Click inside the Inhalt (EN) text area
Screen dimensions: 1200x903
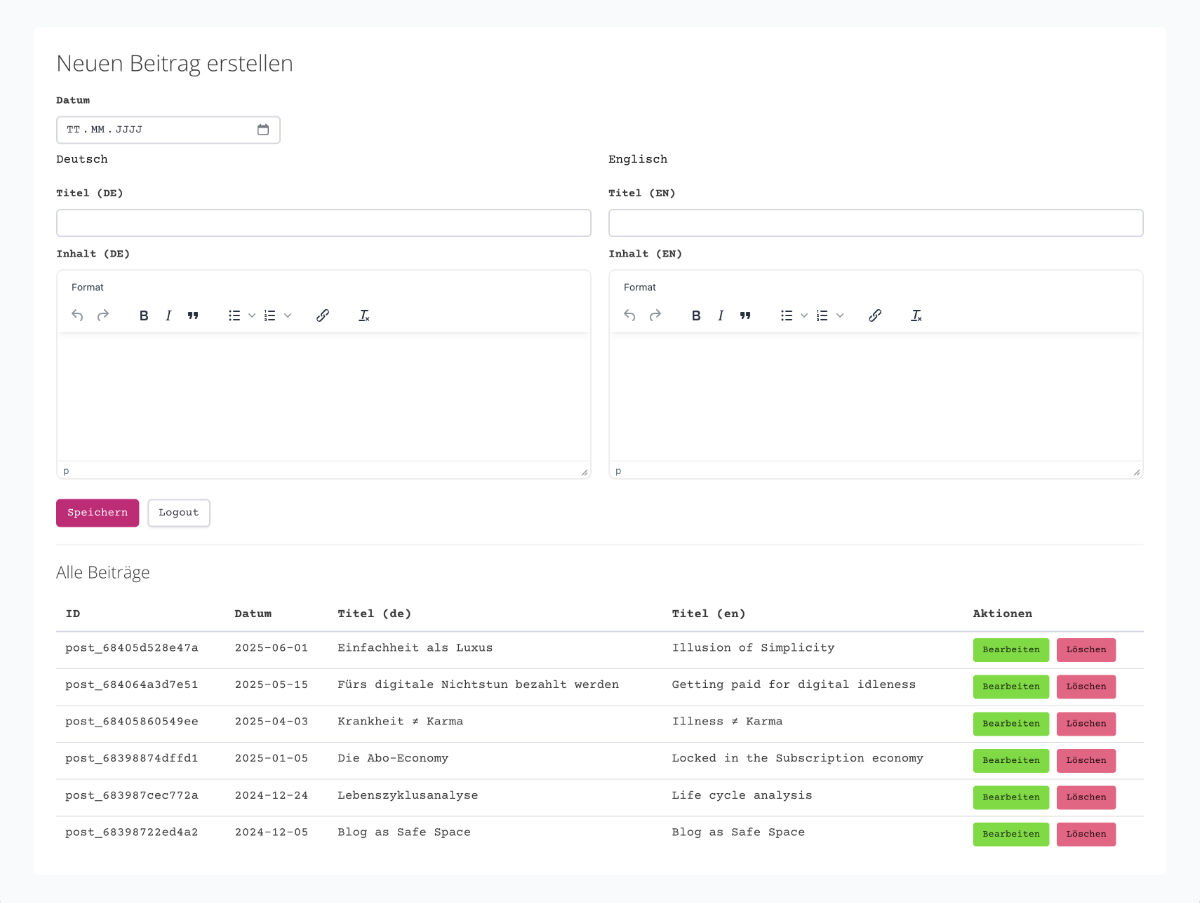tap(876, 396)
